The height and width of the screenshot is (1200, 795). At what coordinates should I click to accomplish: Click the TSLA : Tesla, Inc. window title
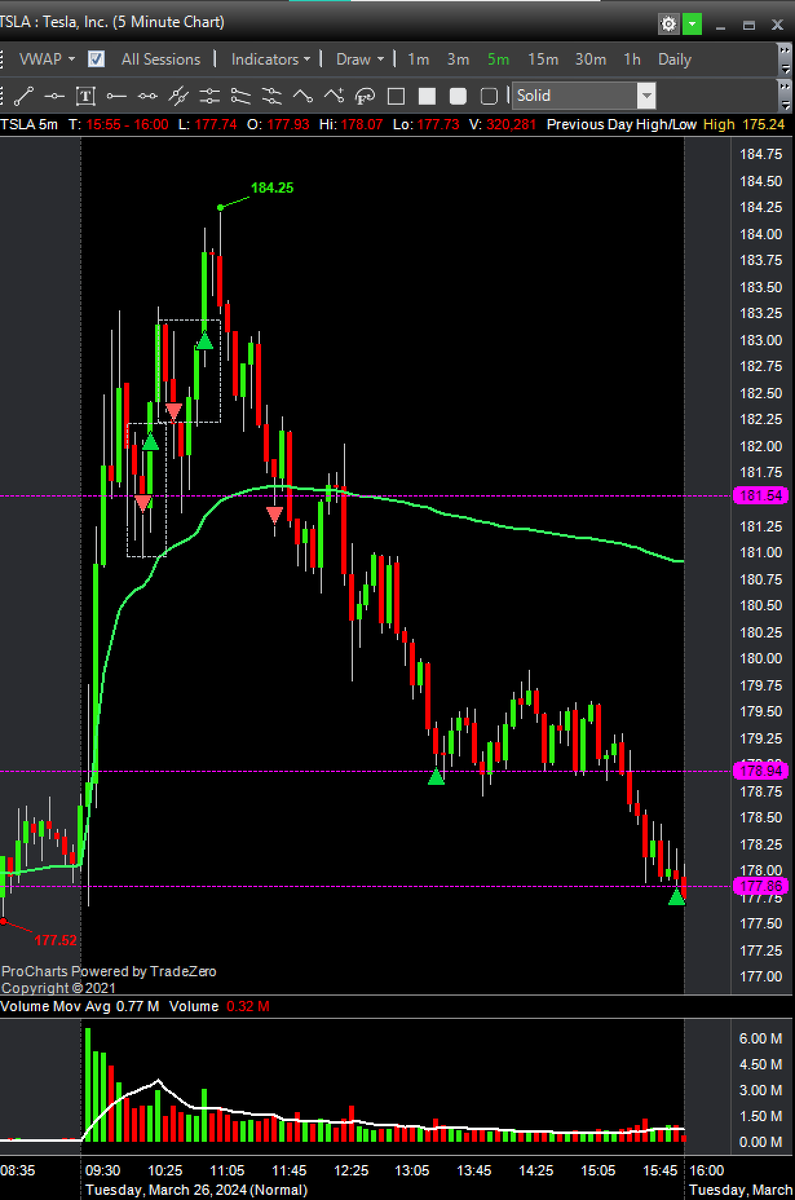(113, 22)
